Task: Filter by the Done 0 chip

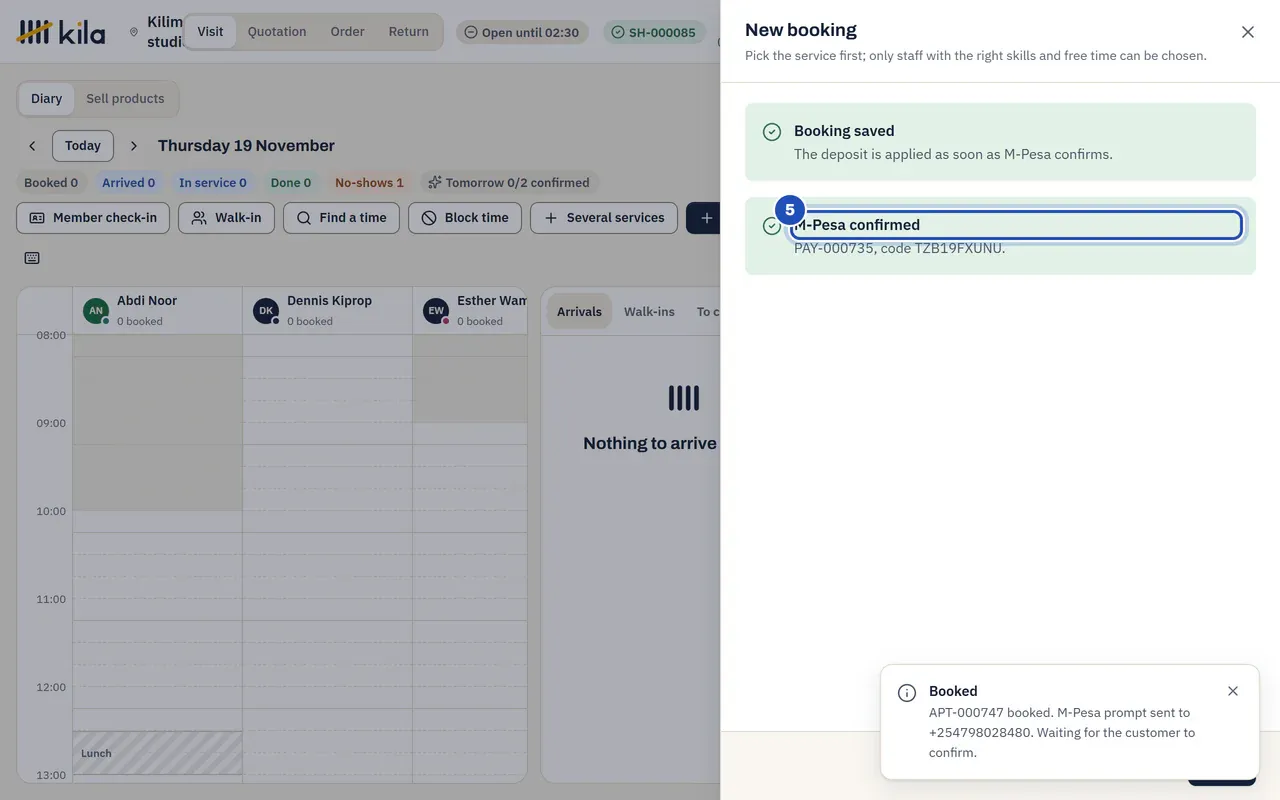Action: (291, 183)
